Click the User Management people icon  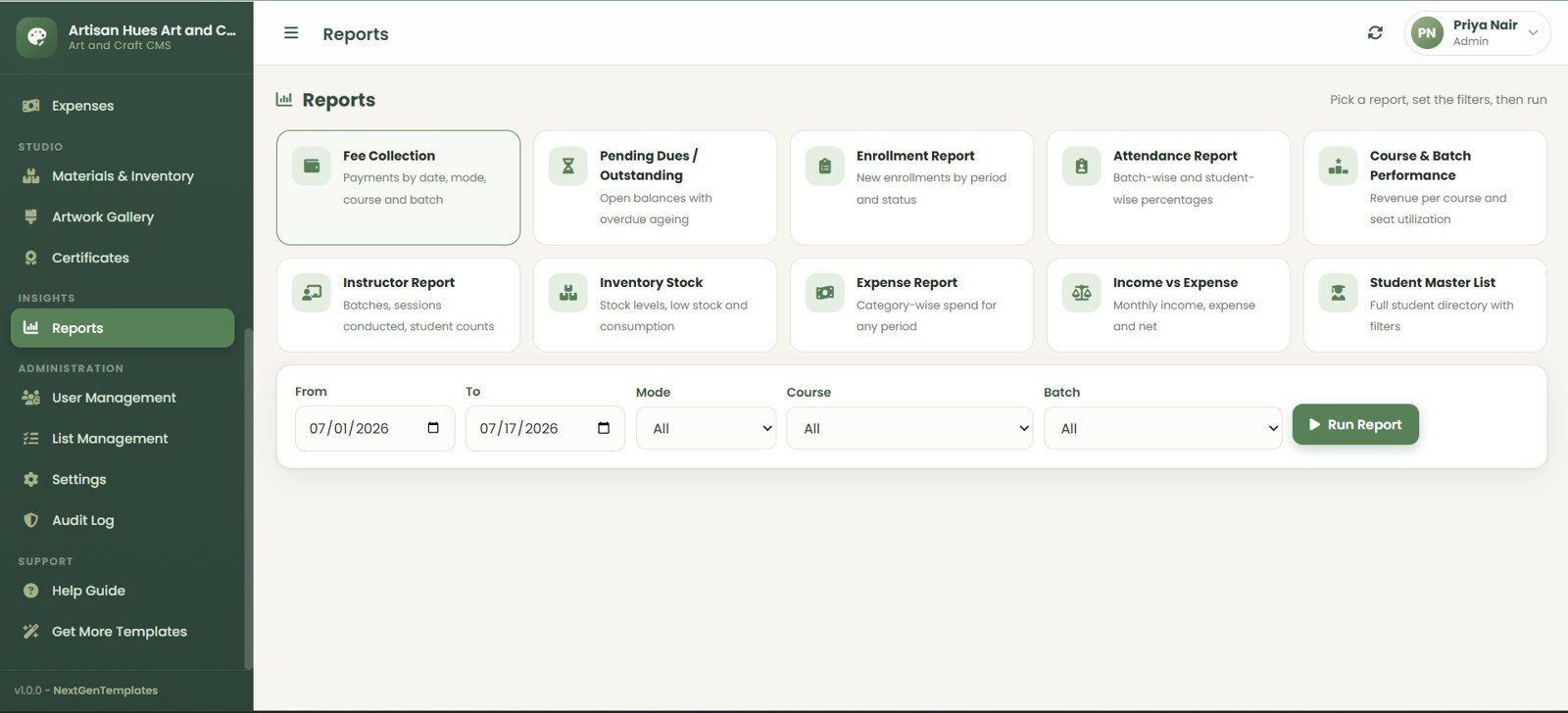31,398
